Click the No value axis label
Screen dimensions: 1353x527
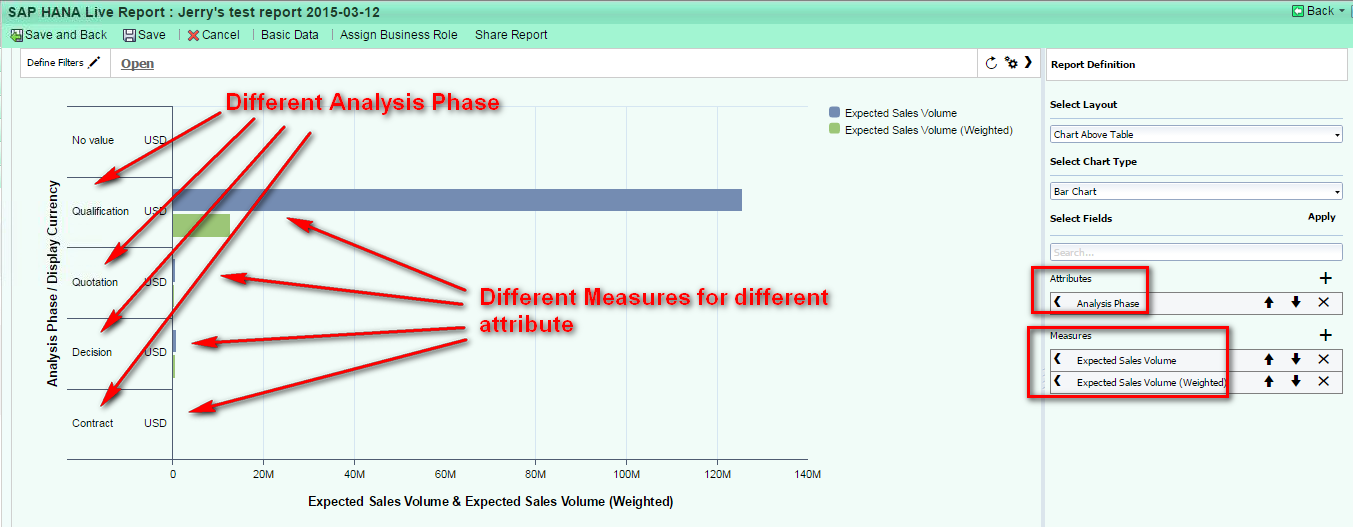[93, 141]
